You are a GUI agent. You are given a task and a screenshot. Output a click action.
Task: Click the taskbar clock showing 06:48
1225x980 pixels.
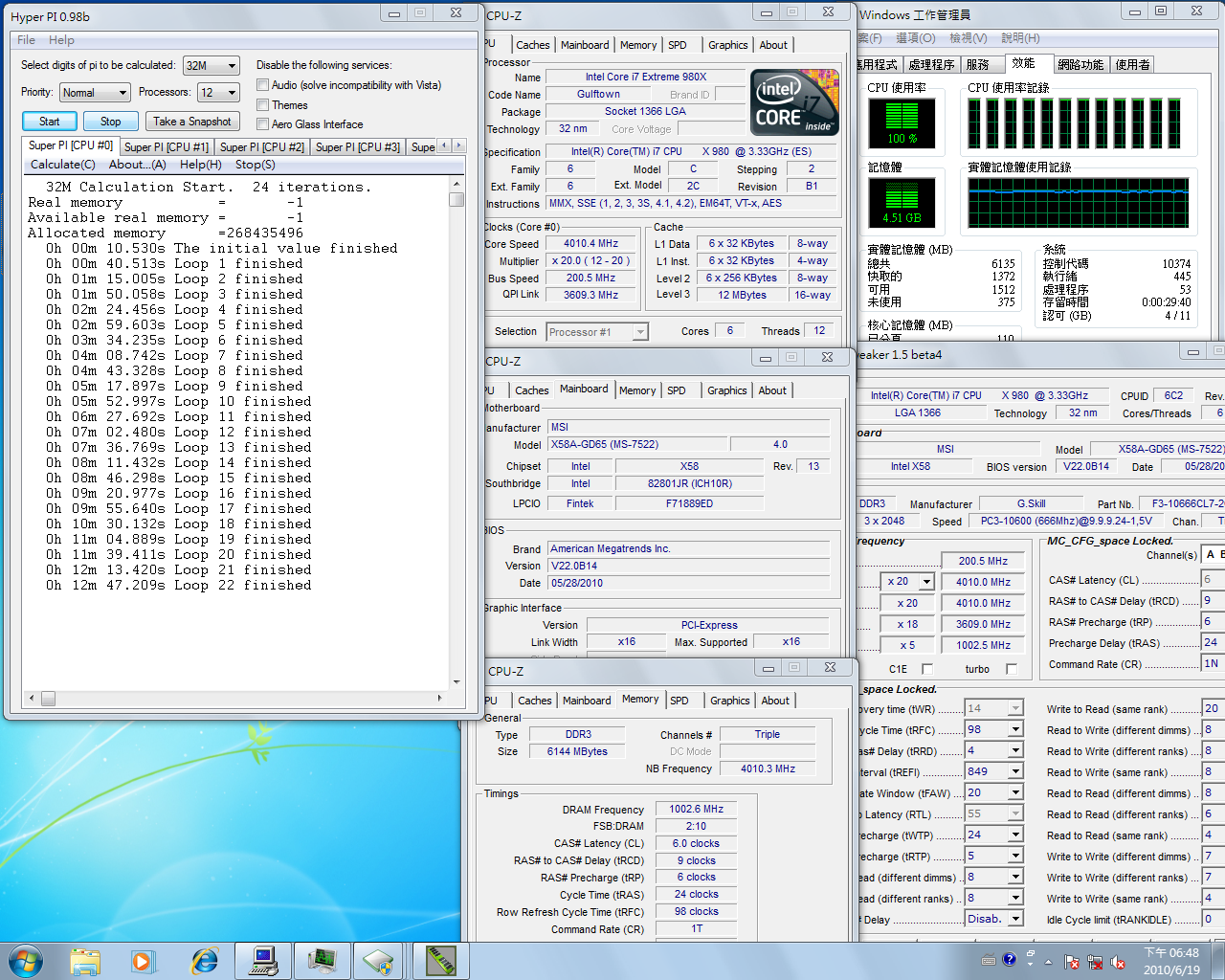tap(1171, 961)
